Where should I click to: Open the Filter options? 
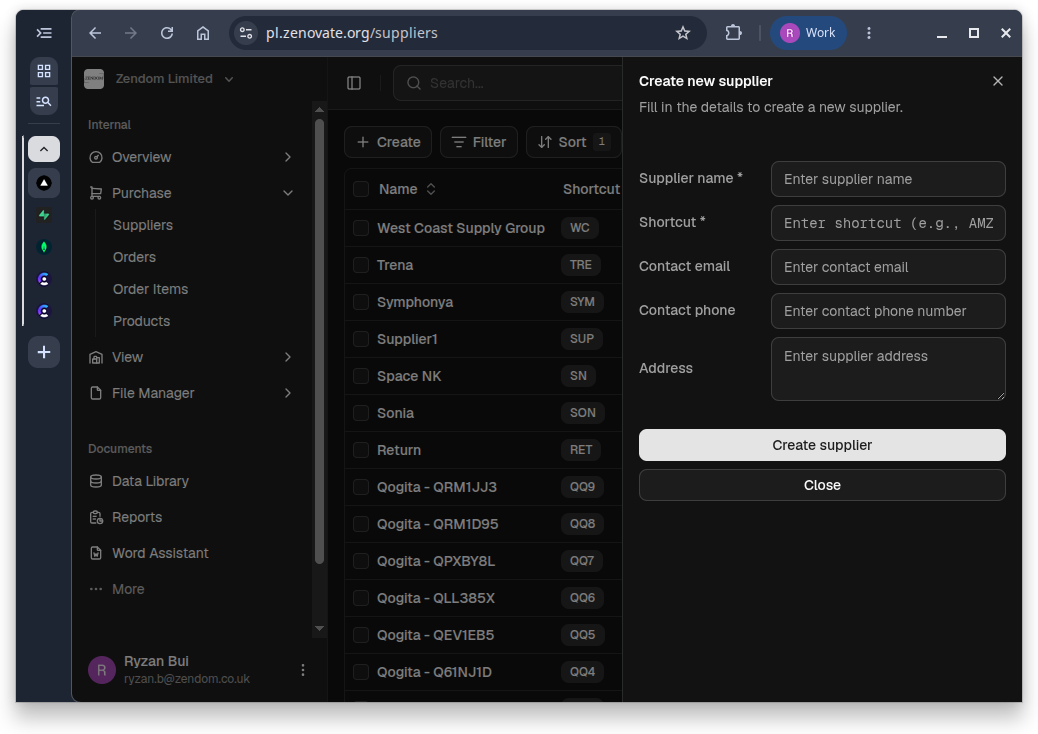tap(479, 142)
